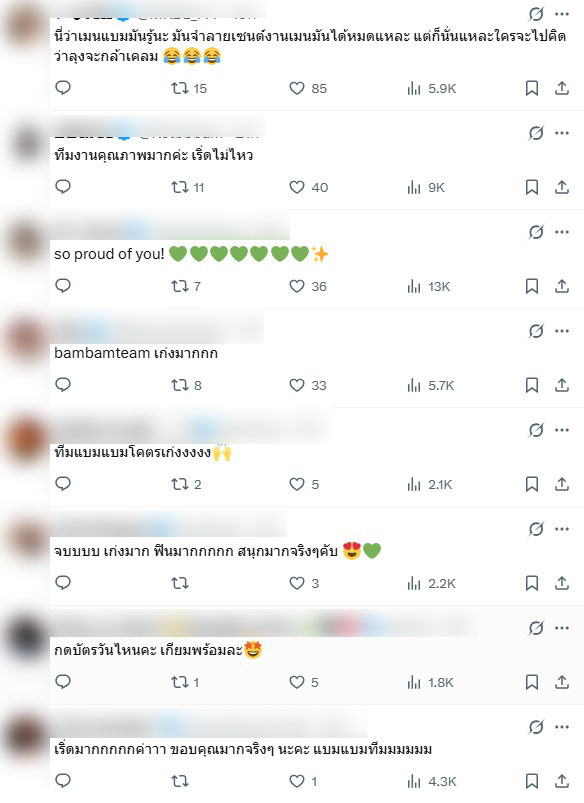This screenshot has width=584, height=803.
Task: Open the blurred avatar of 'bambamteam' commenter
Action: [x=26, y=338]
